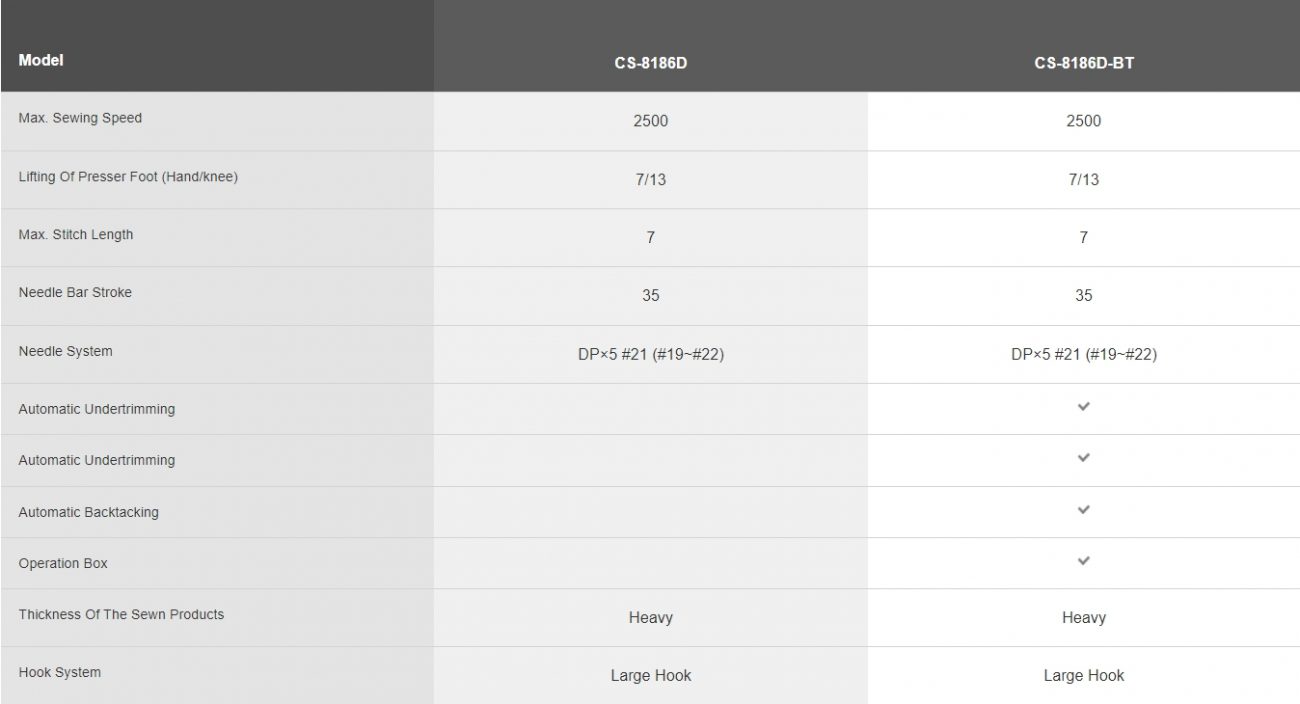
Task: Select the 7/13 value under CS-8186D-BT
Action: [1083, 180]
